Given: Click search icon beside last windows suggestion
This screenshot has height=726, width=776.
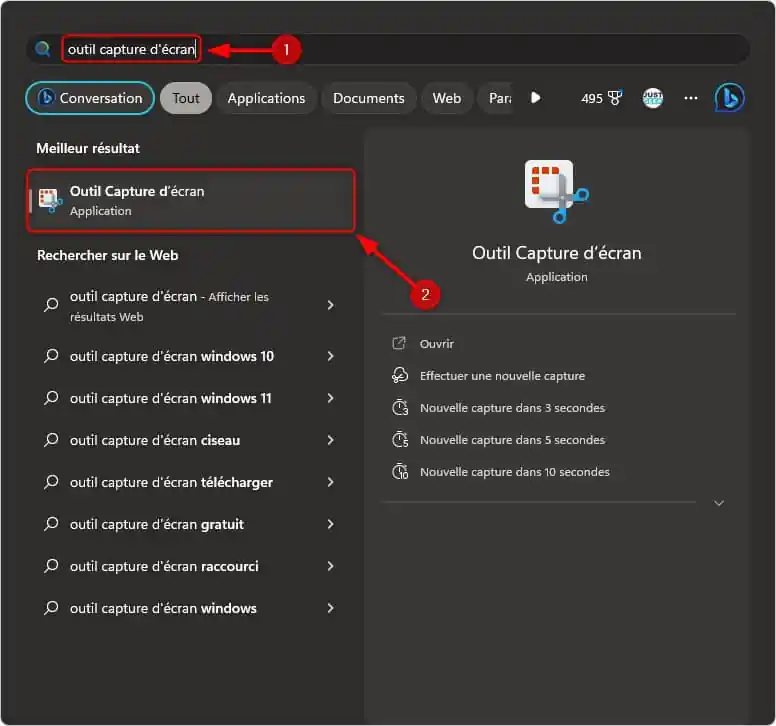Looking at the screenshot, I should tap(51, 608).
